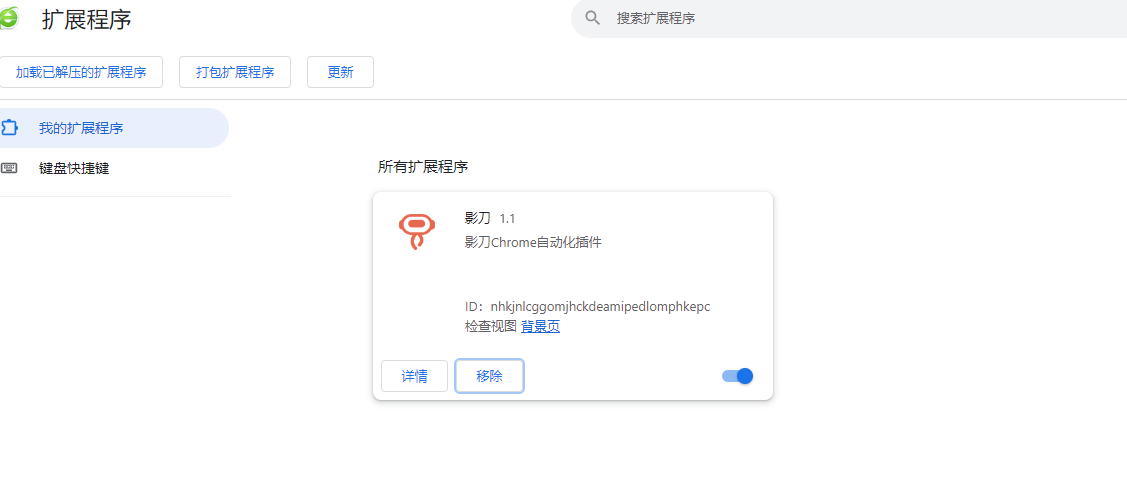Open the 背景页 inspect link
This screenshot has width=1127, height=482.
[540, 327]
